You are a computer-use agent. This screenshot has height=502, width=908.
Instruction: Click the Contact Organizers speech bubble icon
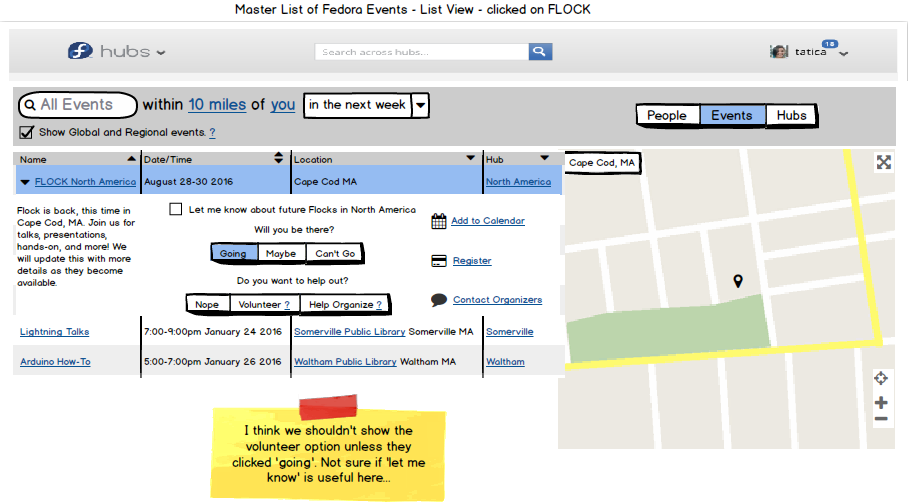click(x=439, y=300)
